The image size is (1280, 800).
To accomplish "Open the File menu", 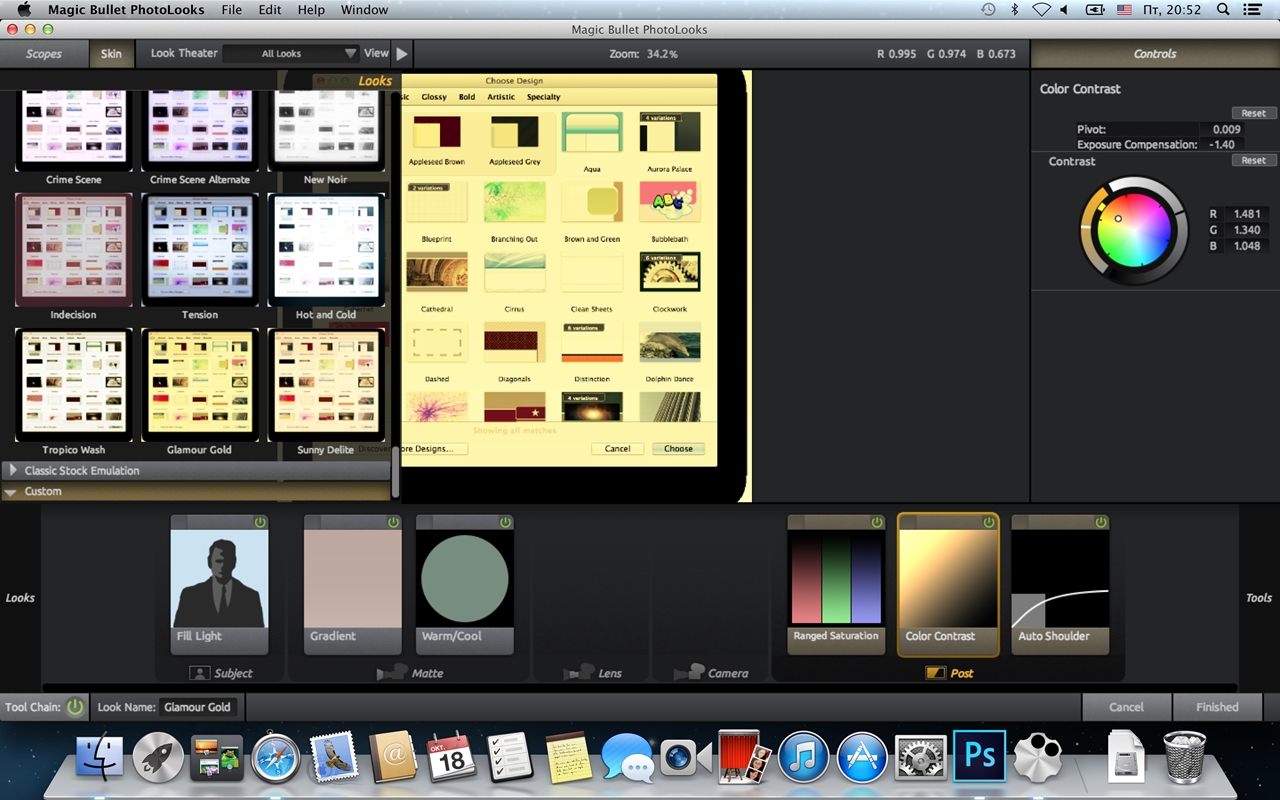I will pos(231,9).
